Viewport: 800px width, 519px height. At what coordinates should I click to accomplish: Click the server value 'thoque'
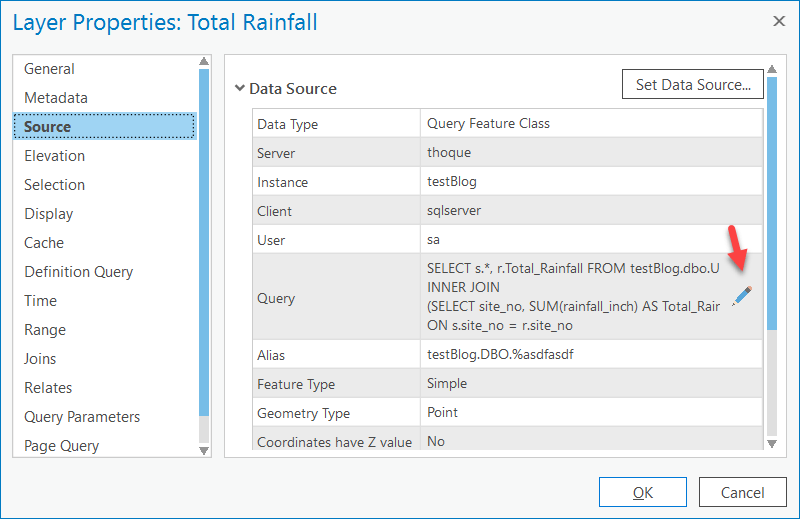tap(449, 153)
